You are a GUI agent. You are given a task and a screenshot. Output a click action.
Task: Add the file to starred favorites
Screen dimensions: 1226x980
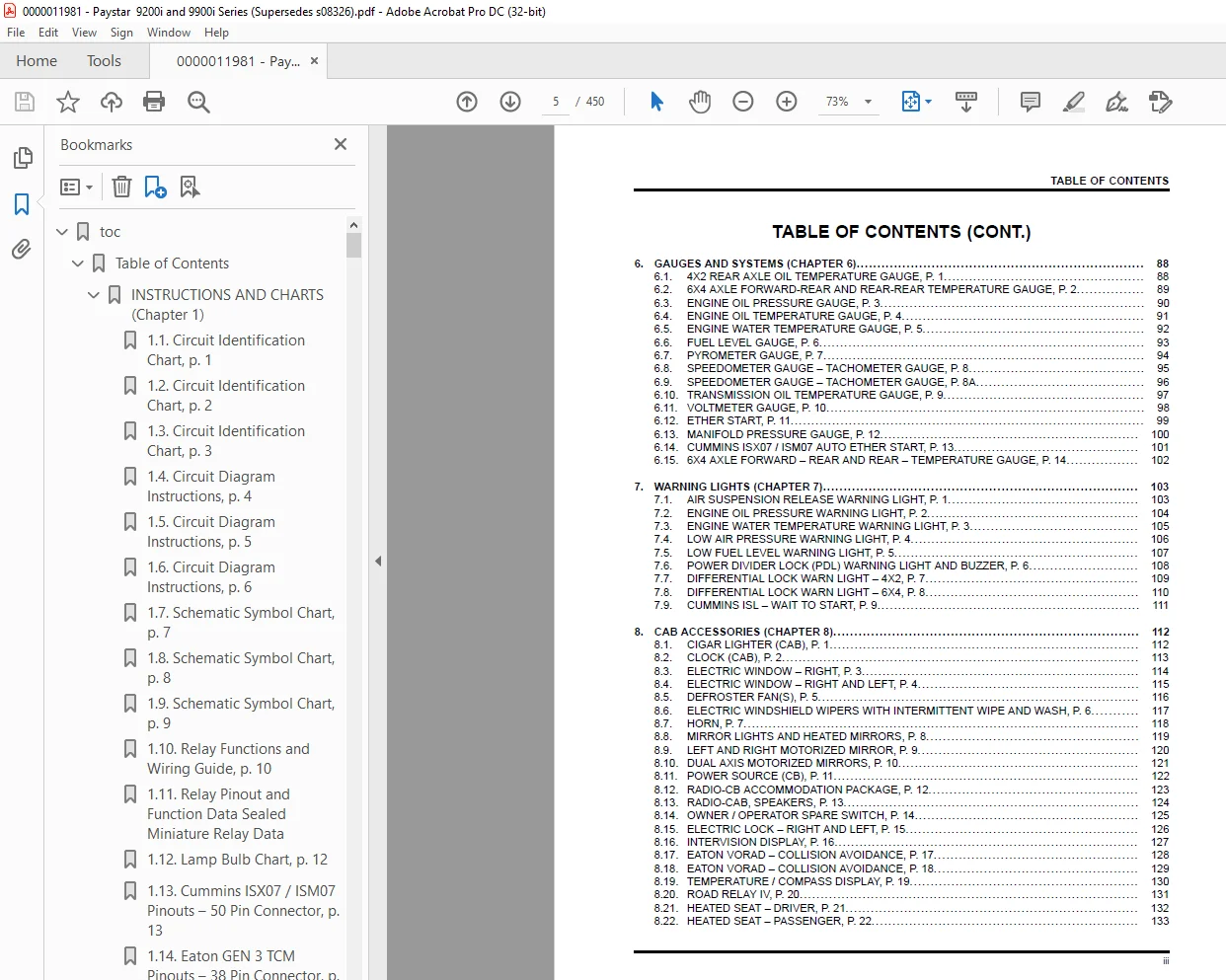68,102
